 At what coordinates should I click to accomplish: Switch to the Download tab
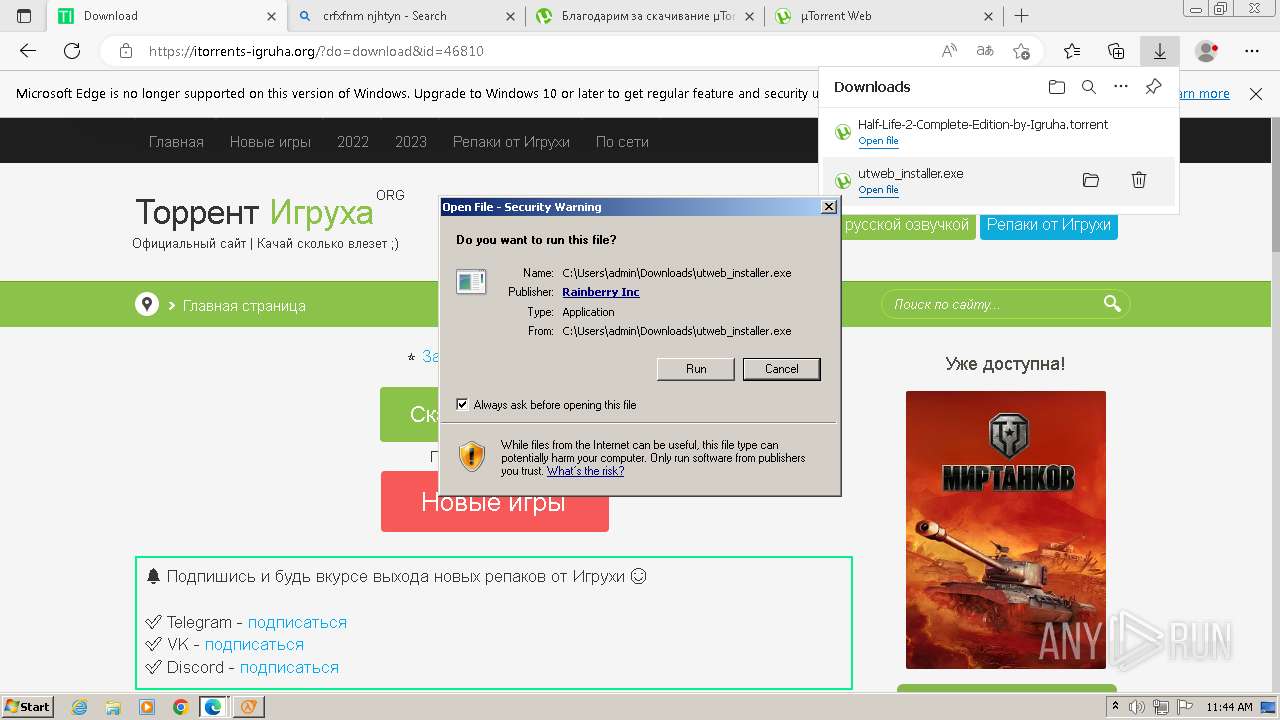(167, 16)
